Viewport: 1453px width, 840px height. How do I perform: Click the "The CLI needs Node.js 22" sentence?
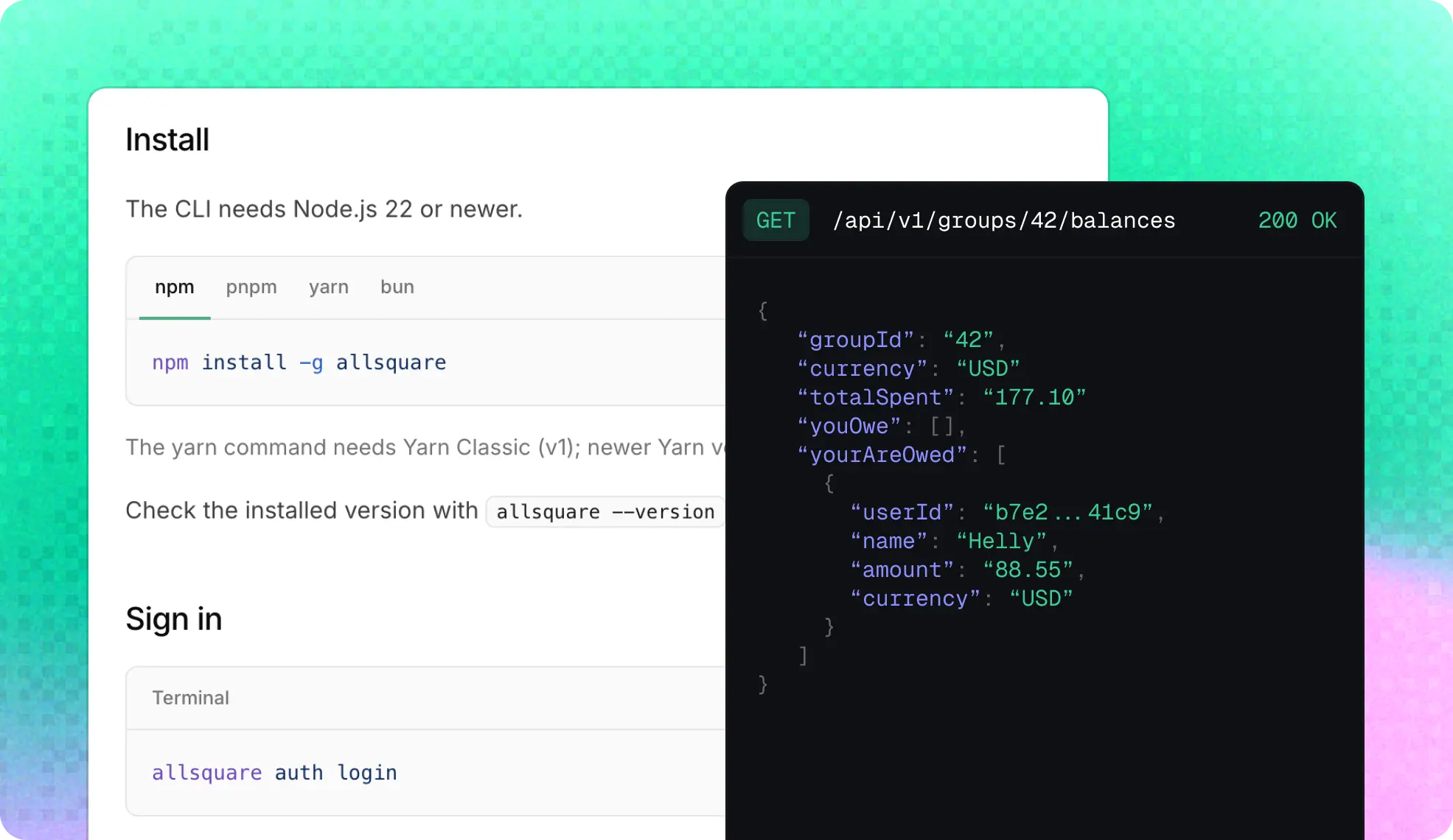[324, 209]
